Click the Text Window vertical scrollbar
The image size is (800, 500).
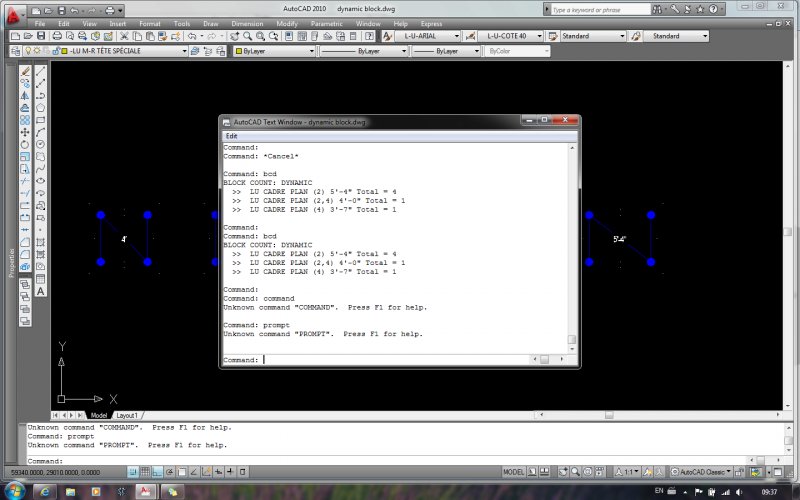tap(572, 248)
